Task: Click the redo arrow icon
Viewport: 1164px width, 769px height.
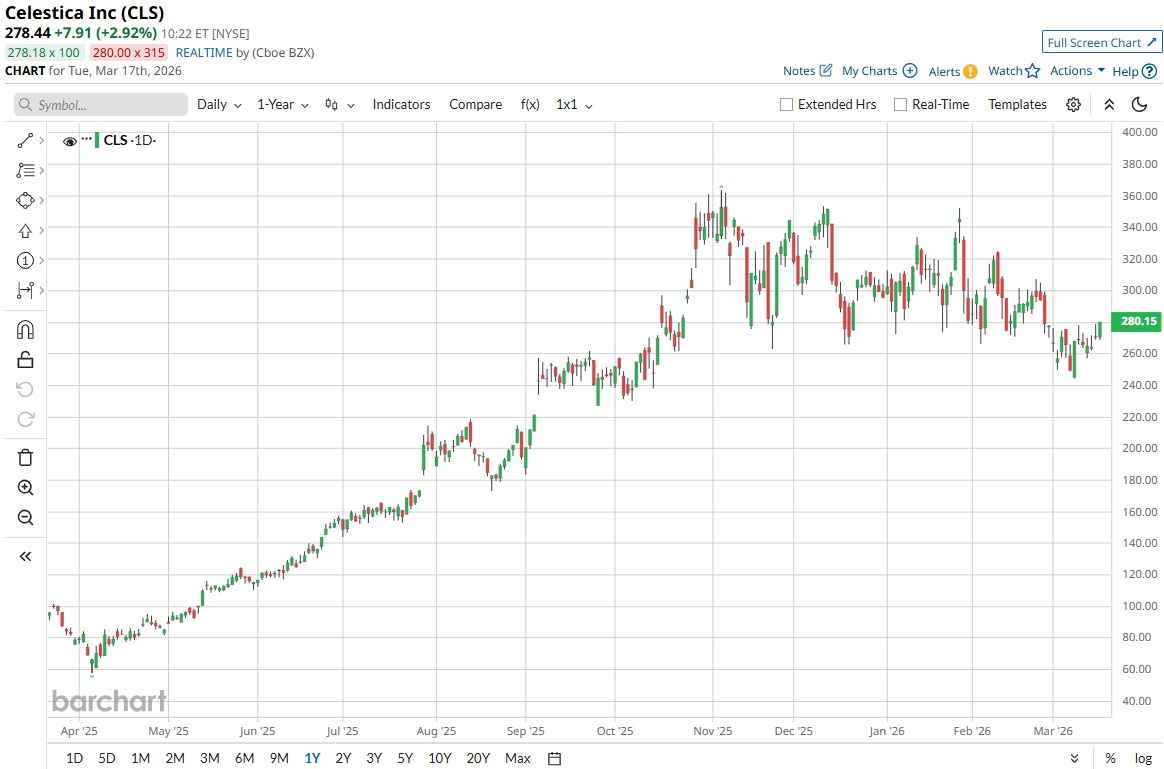Action: tap(24, 419)
